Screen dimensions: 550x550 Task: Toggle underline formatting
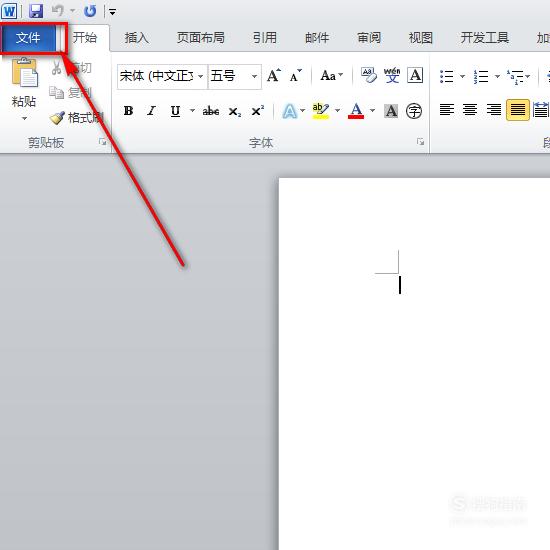click(x=175, y=111)
